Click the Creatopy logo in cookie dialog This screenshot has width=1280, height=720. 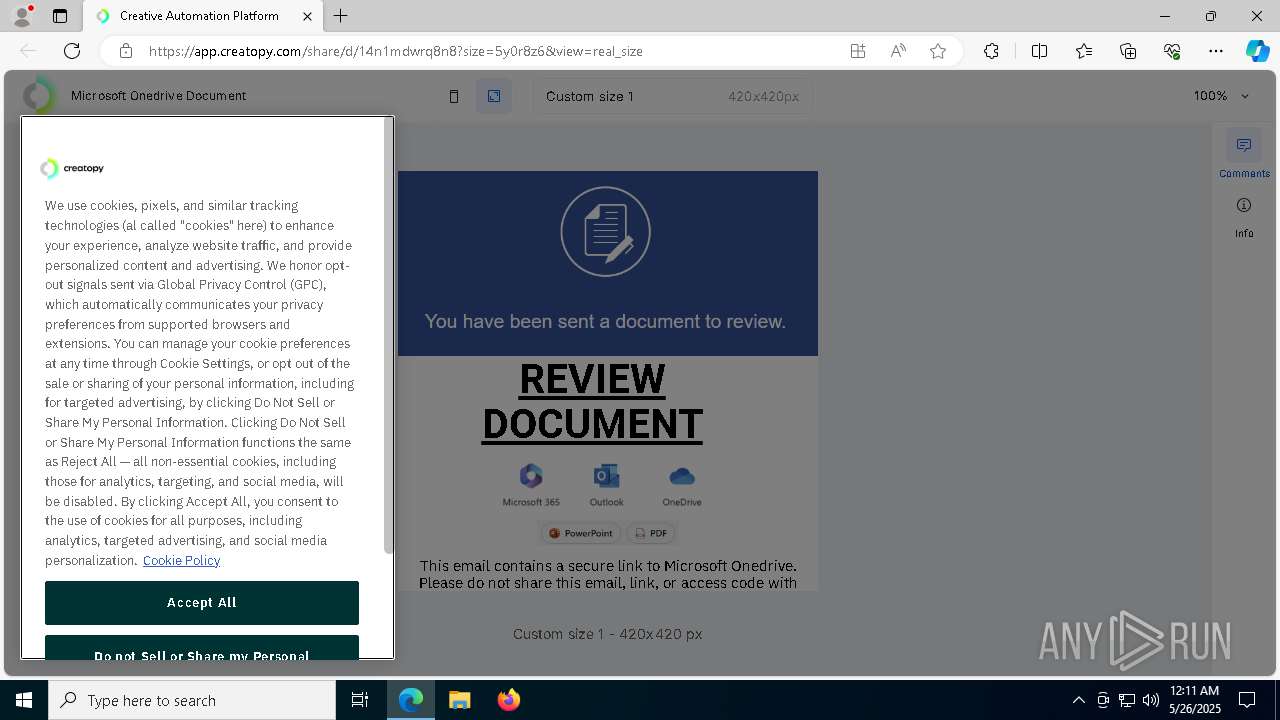(x=72, y=168)
